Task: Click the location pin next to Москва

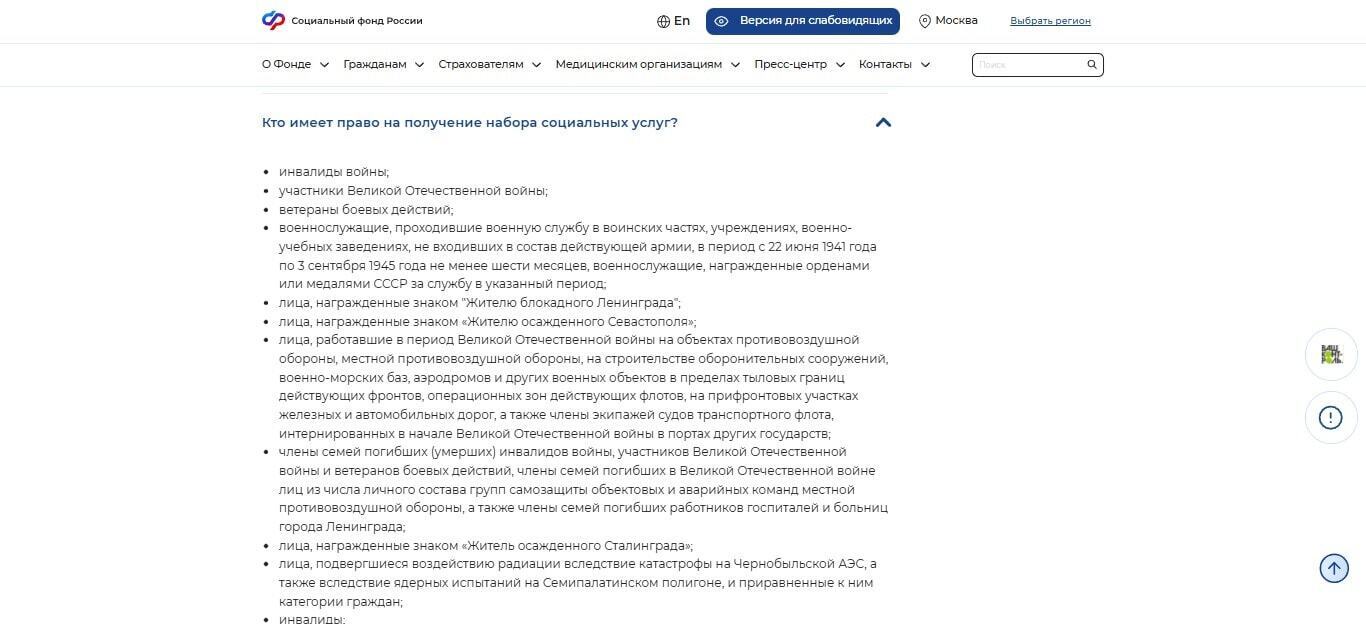Action: pos(925,21)
